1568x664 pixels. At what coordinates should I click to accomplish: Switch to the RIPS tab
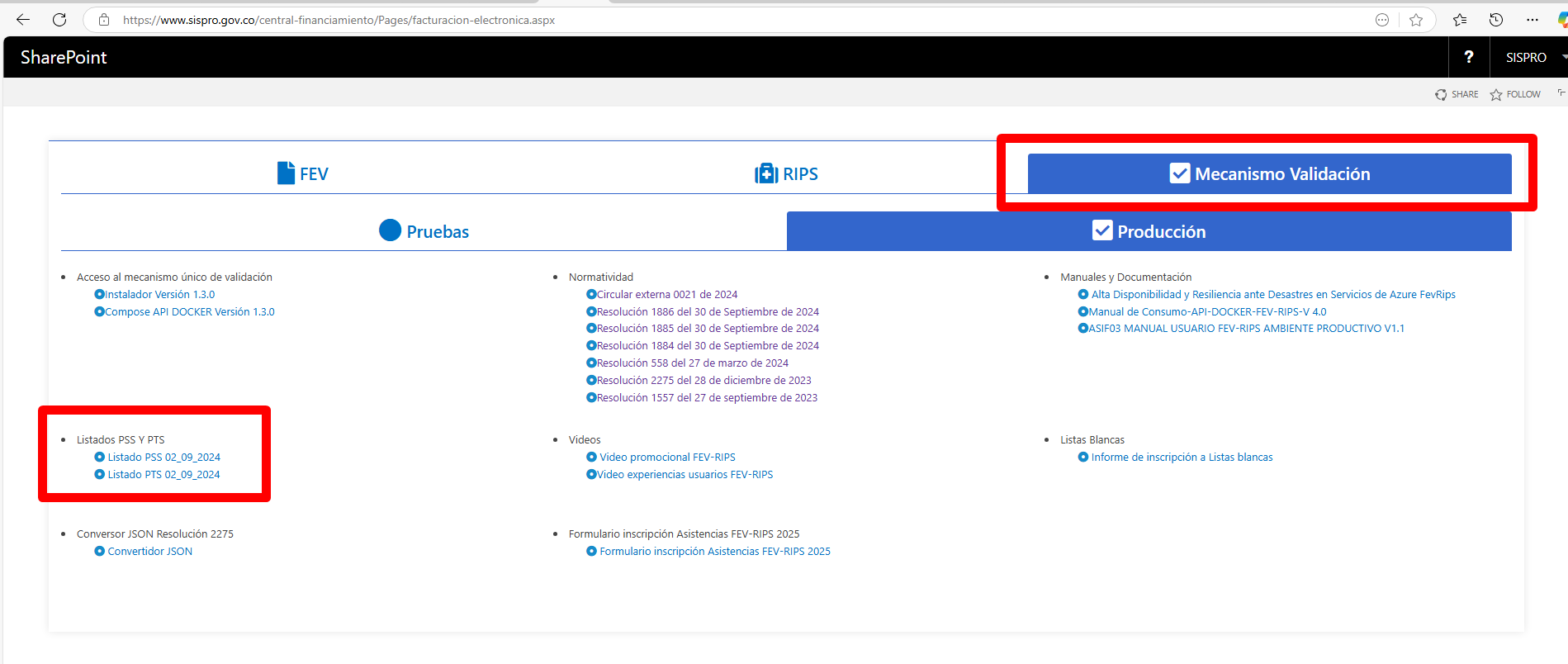click(x=786, y=174)
